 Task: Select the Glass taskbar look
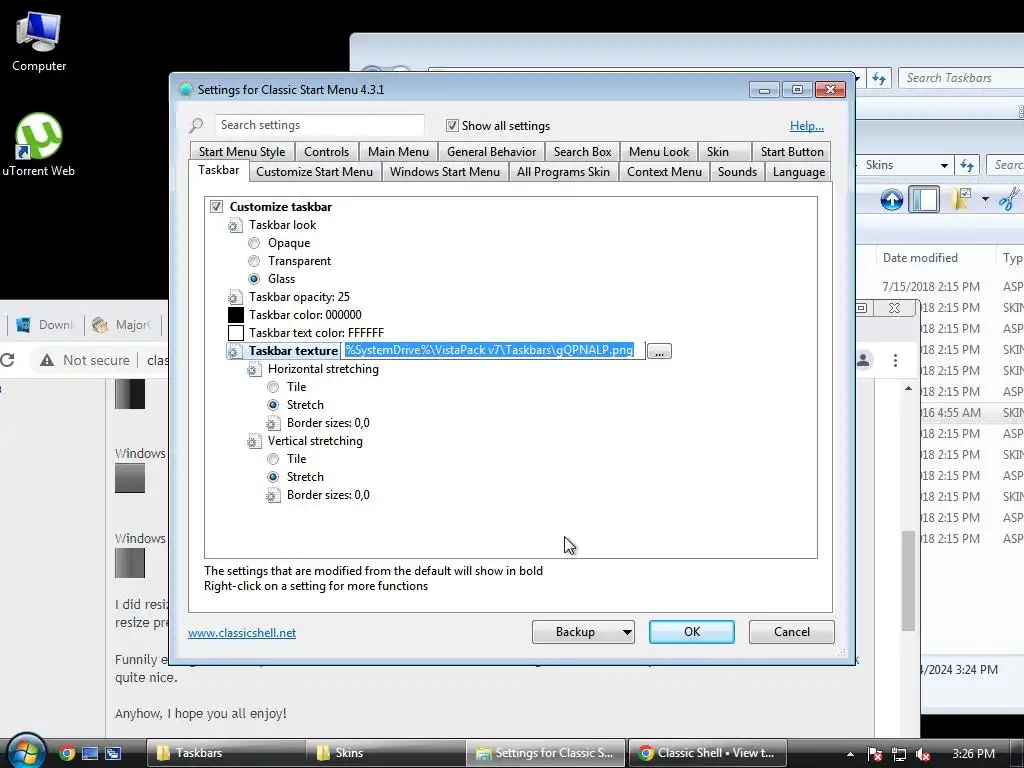254,279
